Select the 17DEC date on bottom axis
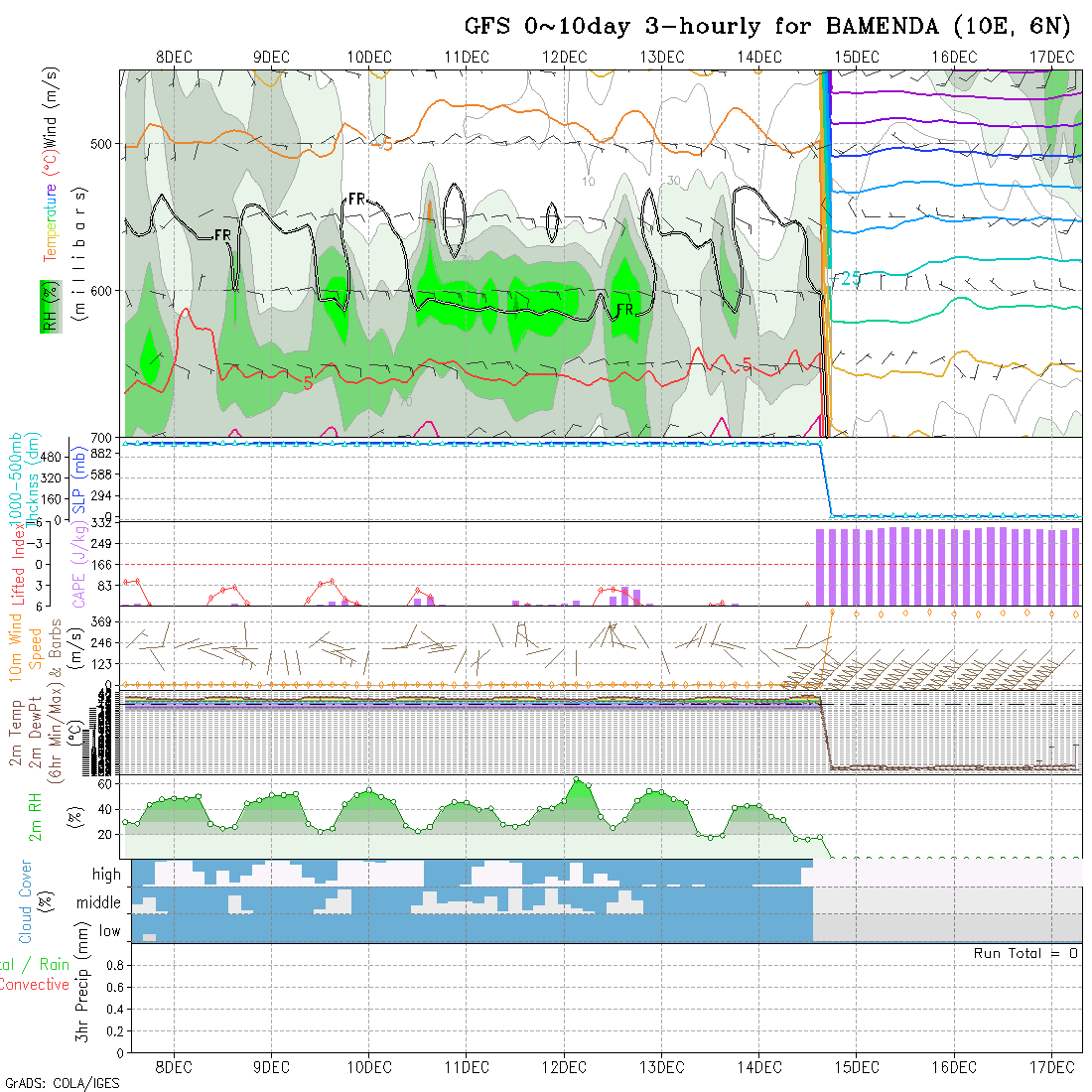The image size is (1092, 1092). (1051, 1067)
